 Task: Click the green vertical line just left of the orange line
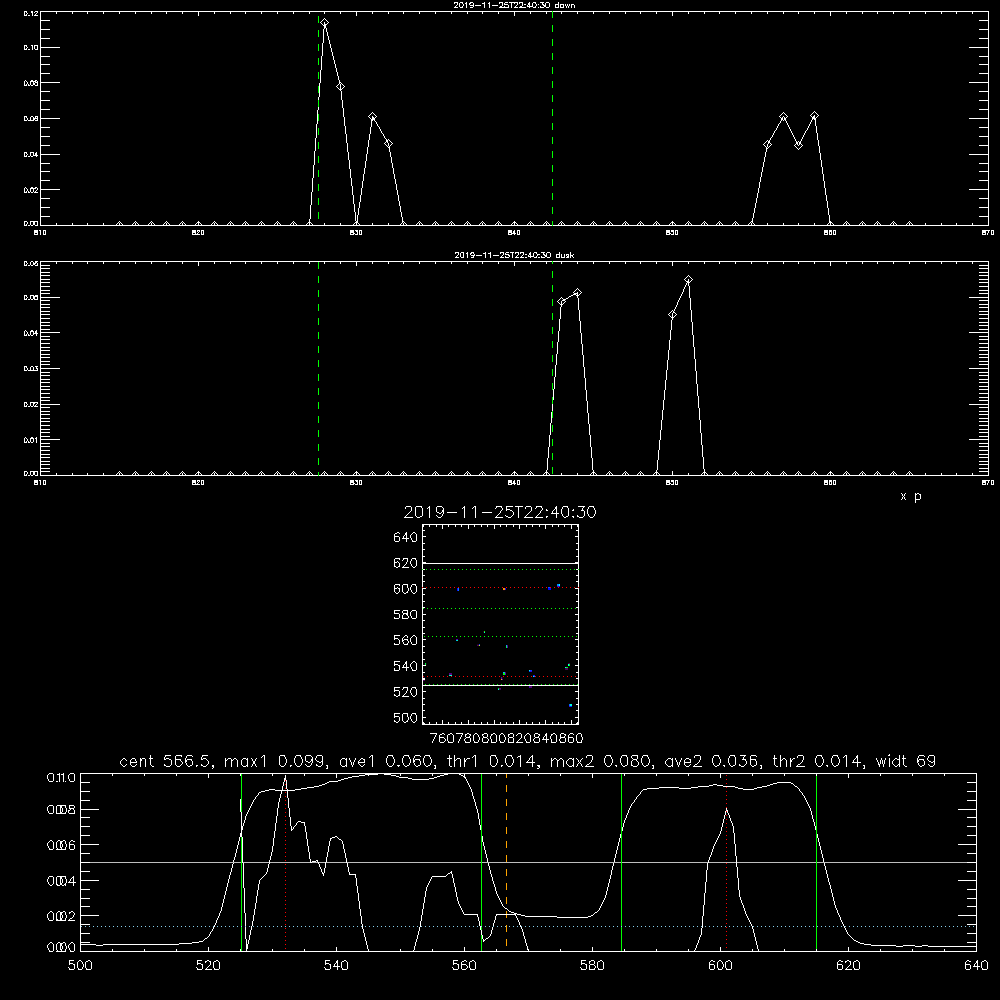click(482, 861)
